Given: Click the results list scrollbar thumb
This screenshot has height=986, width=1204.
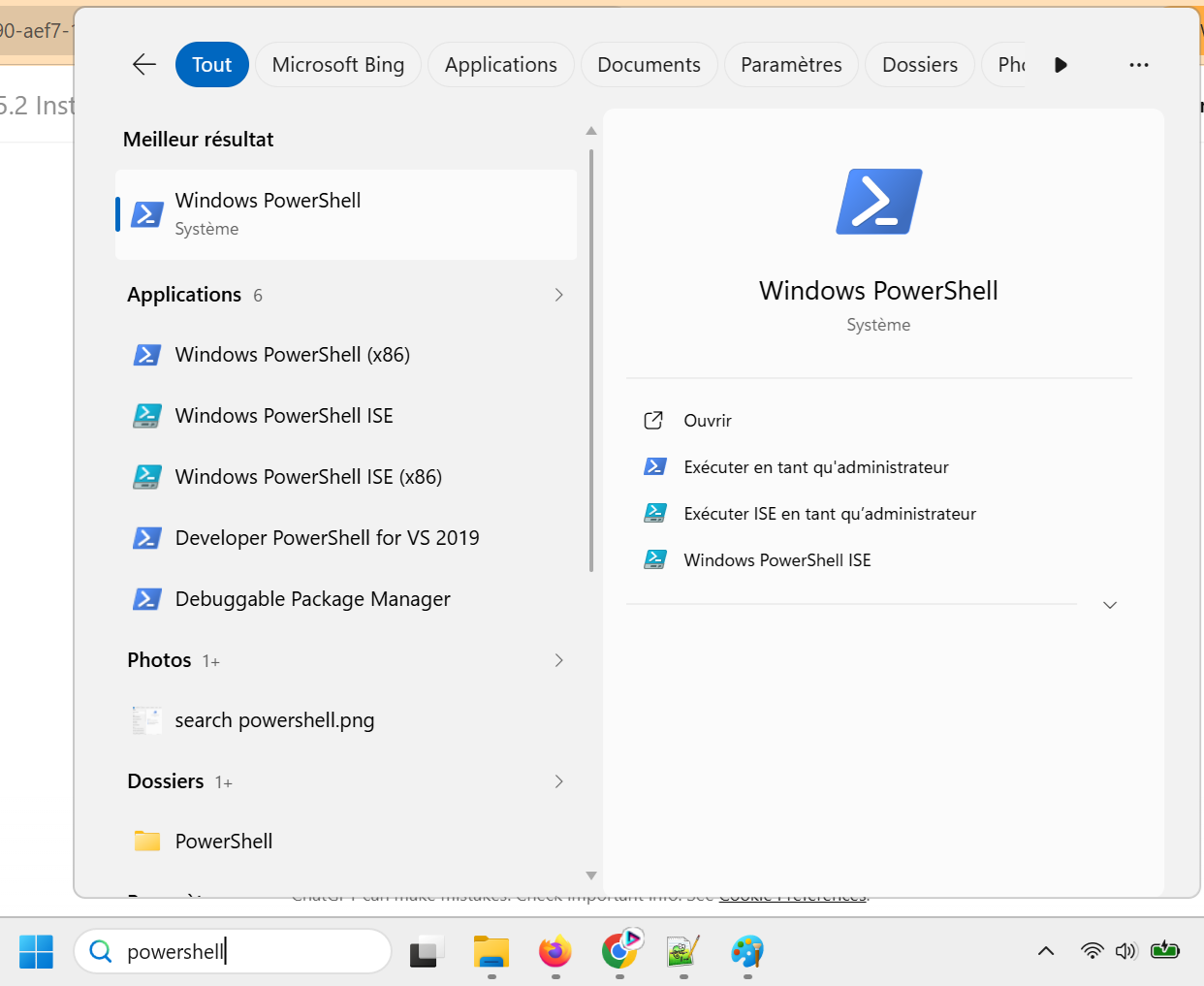Looking at the screenshot, I should tap(591, 360).
